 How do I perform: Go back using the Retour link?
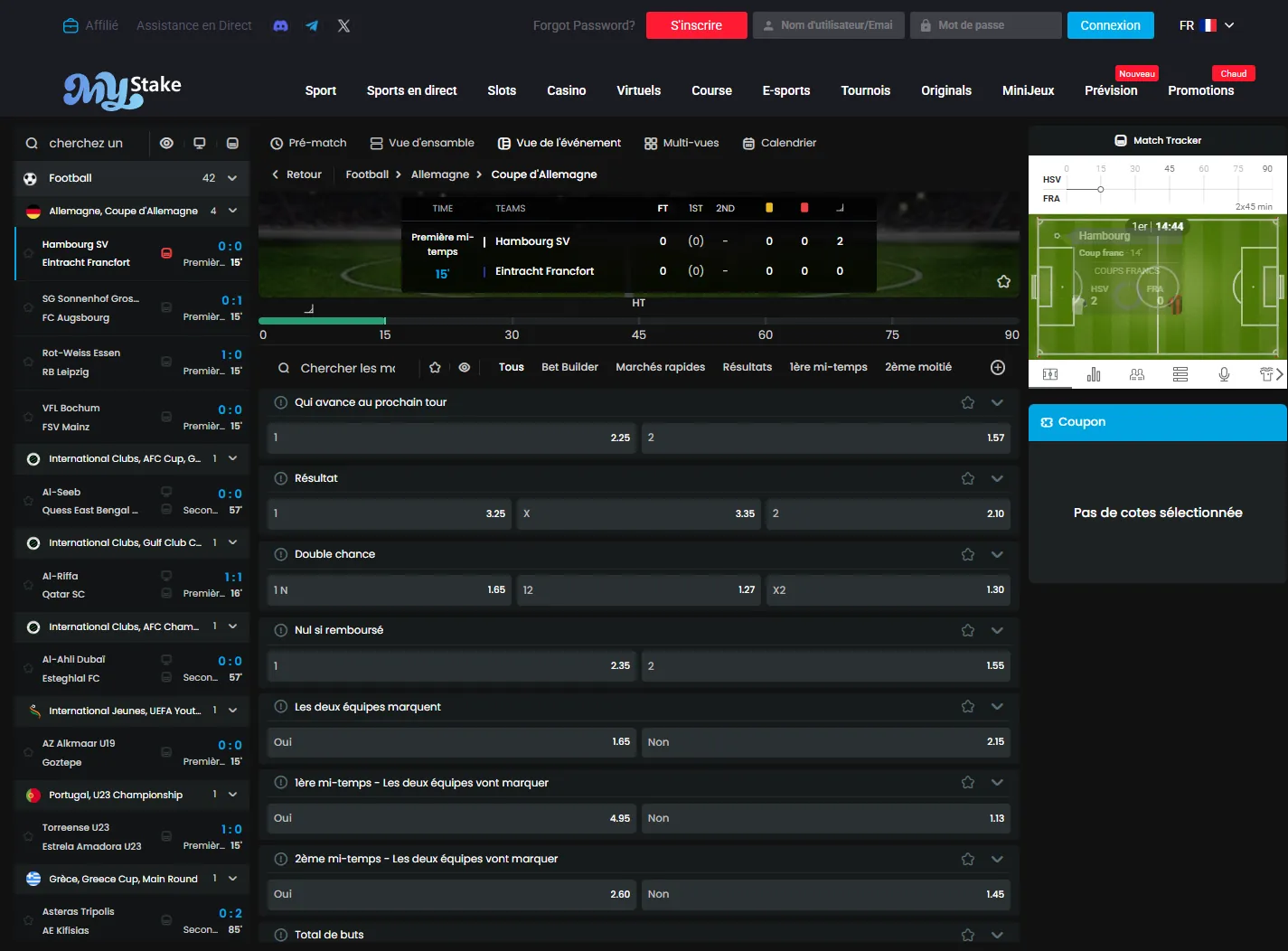click(296, 174)
